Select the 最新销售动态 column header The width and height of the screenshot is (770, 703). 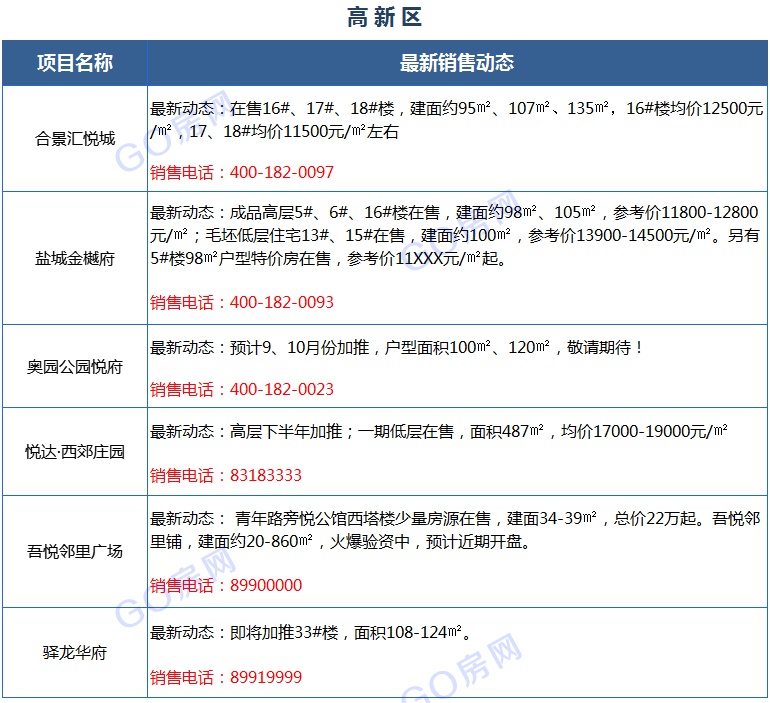coord(457,63)
